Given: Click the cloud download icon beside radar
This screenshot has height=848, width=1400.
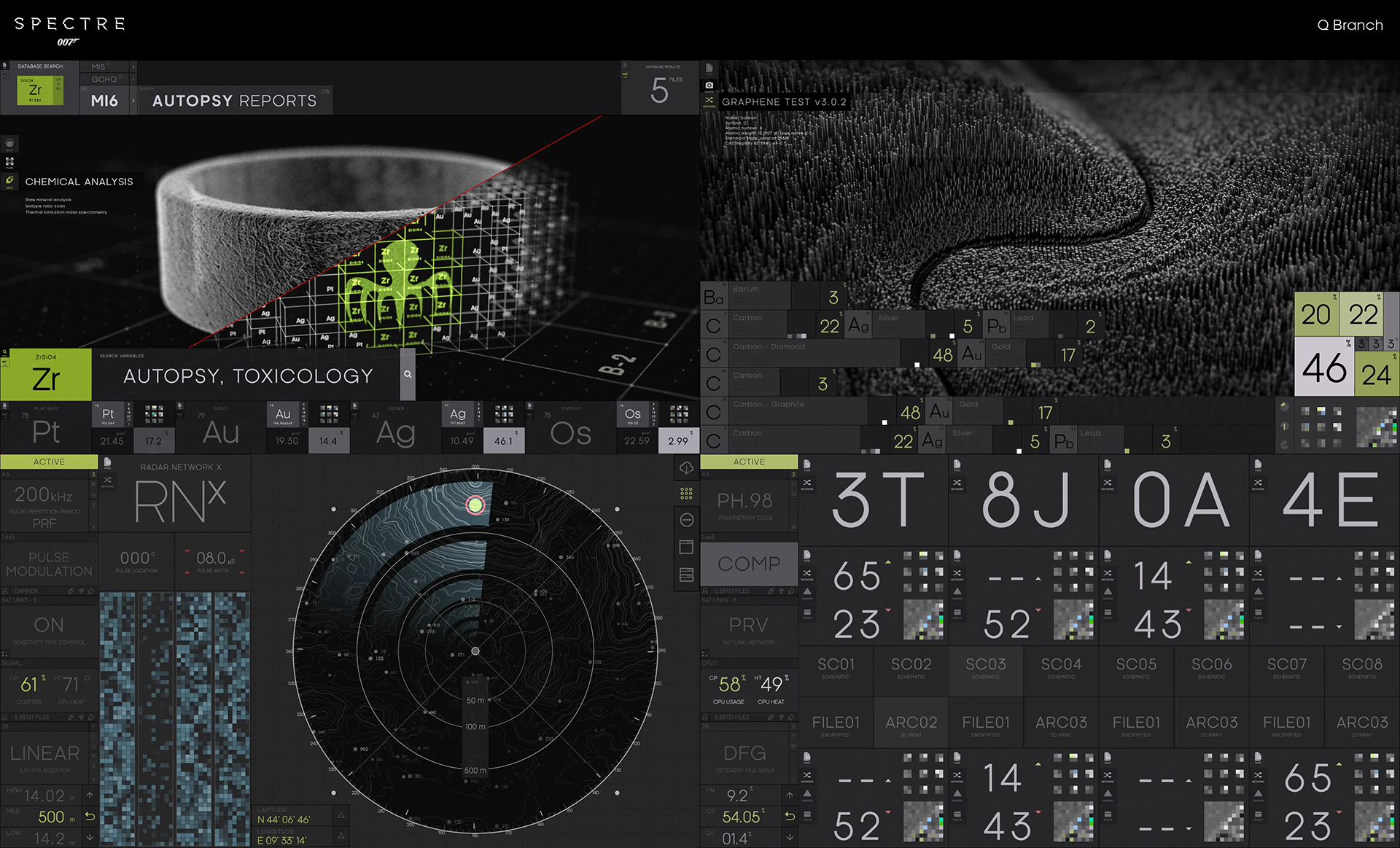Looking at the screenshot, I should 686,468.
